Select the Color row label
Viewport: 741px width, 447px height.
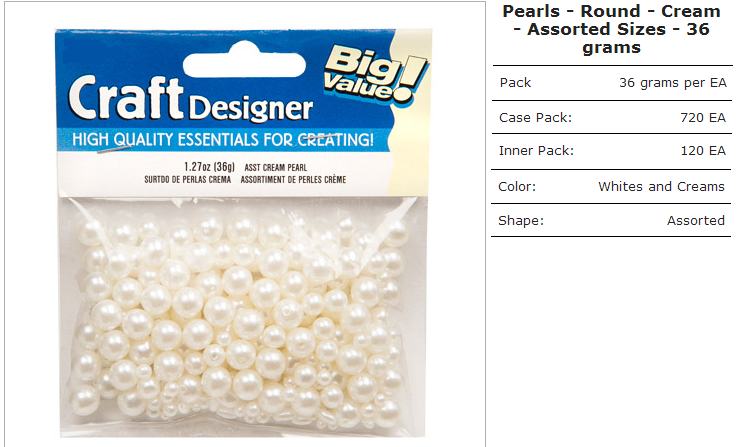(x=517, y=187)
